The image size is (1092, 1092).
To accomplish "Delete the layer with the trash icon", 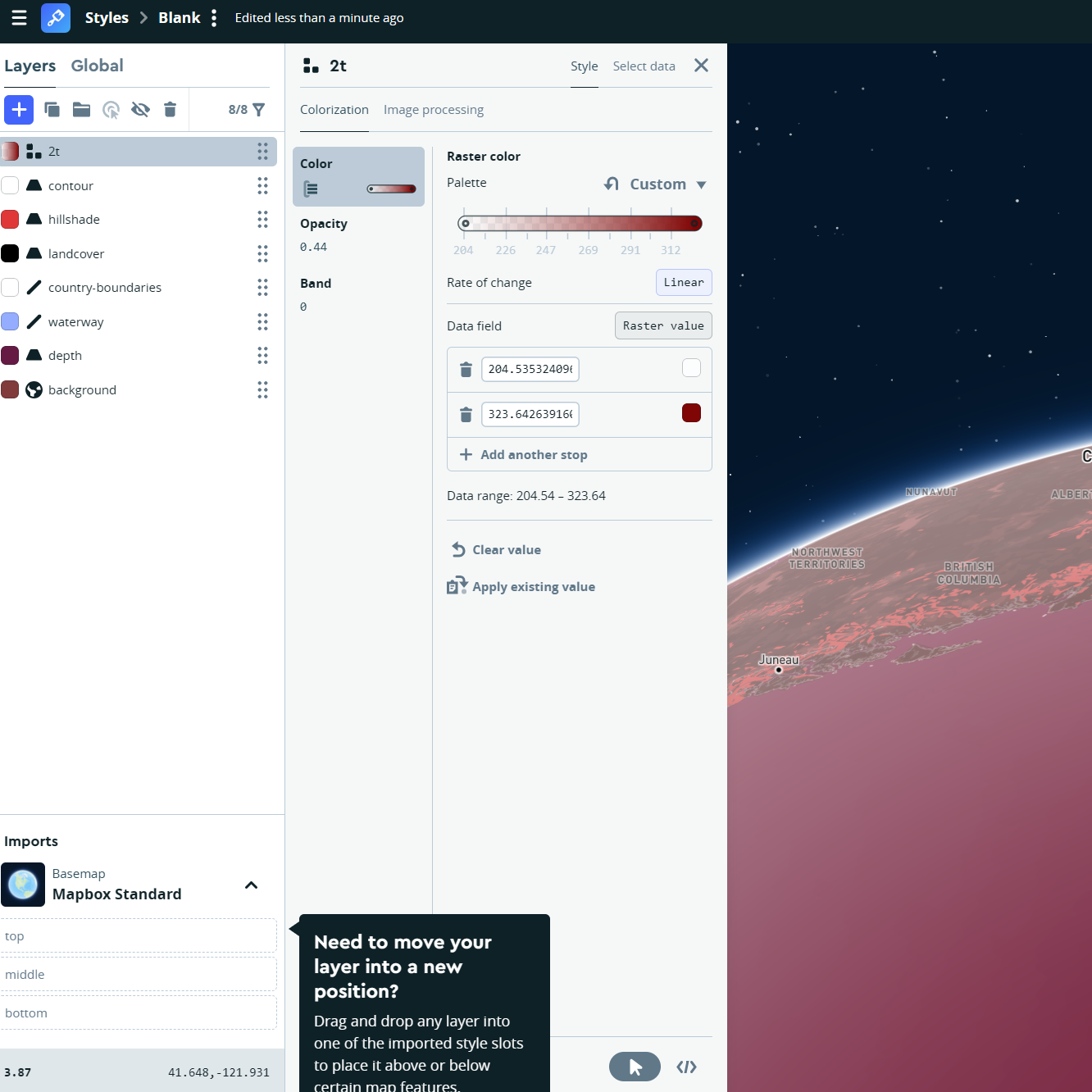I will click(x=170, y=109).
